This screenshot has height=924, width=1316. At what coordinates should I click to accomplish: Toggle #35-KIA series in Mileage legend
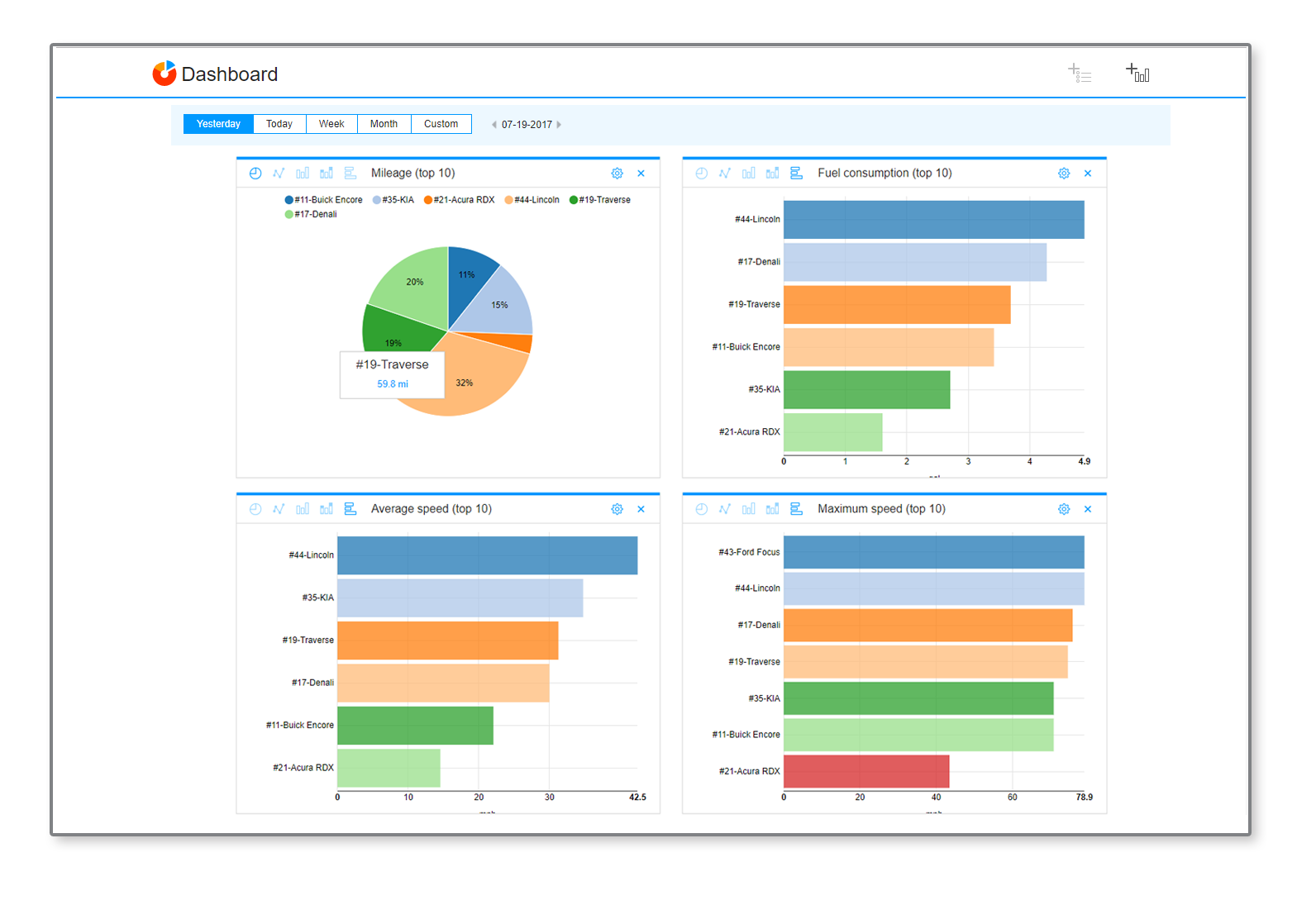pos(393,200)
